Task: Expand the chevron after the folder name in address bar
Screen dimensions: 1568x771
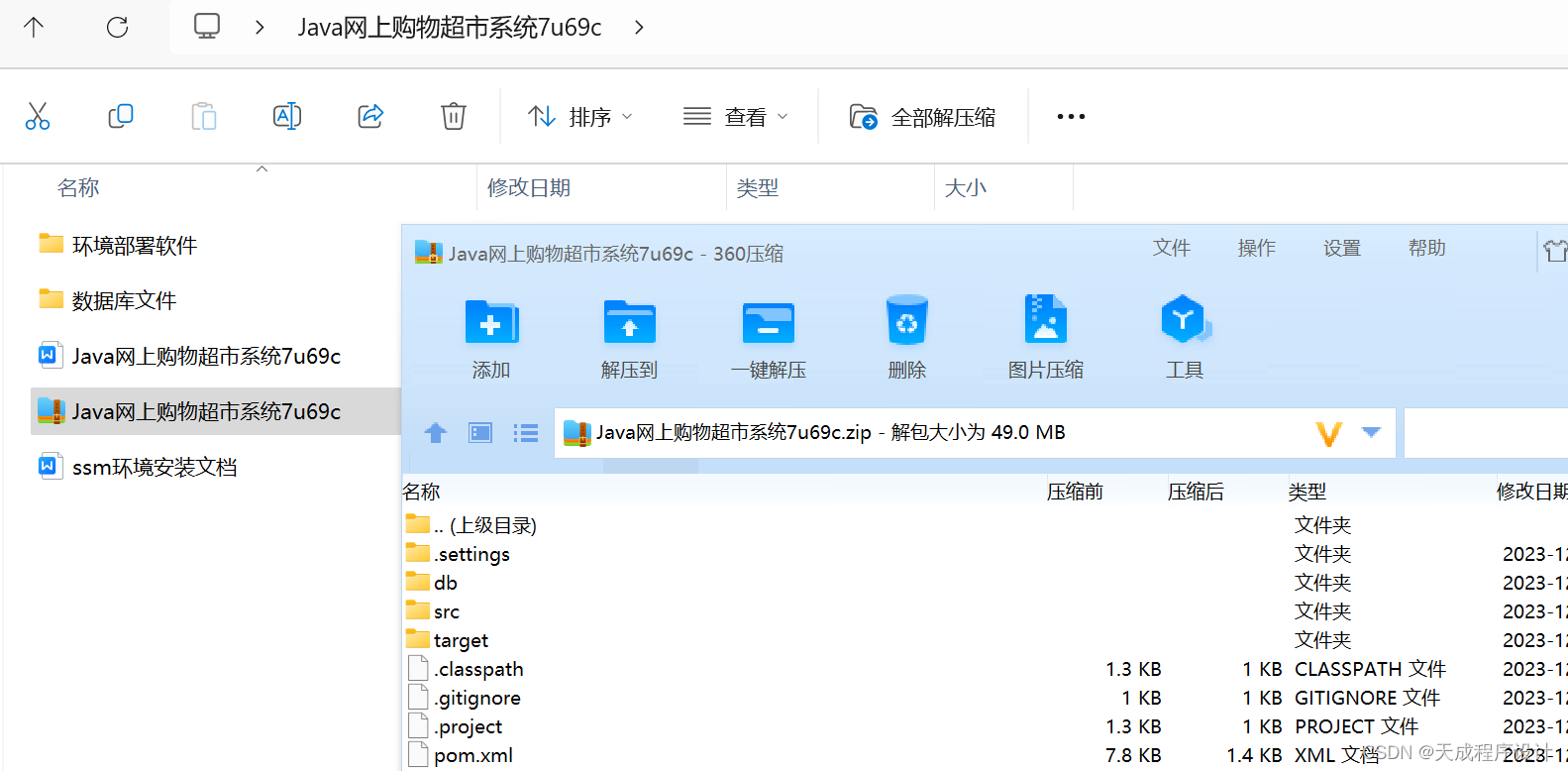Action: tap(639, 27)
